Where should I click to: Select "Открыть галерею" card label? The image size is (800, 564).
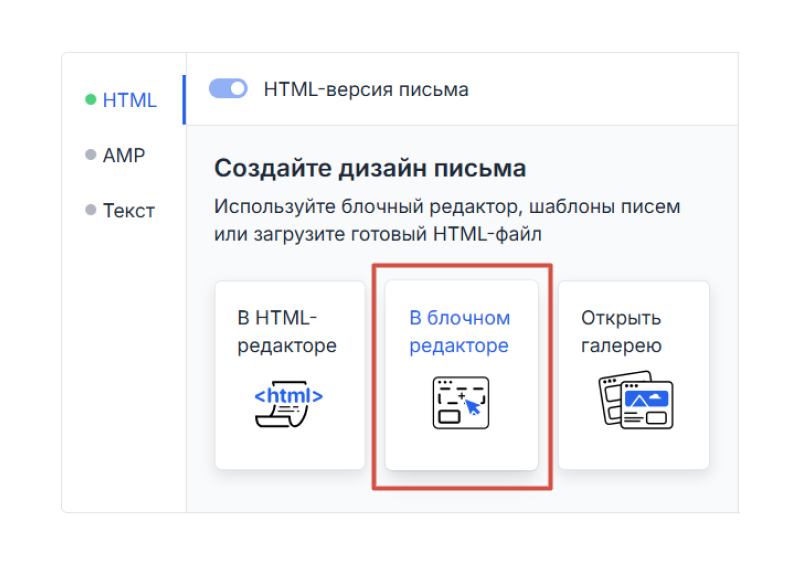[621, 332]
